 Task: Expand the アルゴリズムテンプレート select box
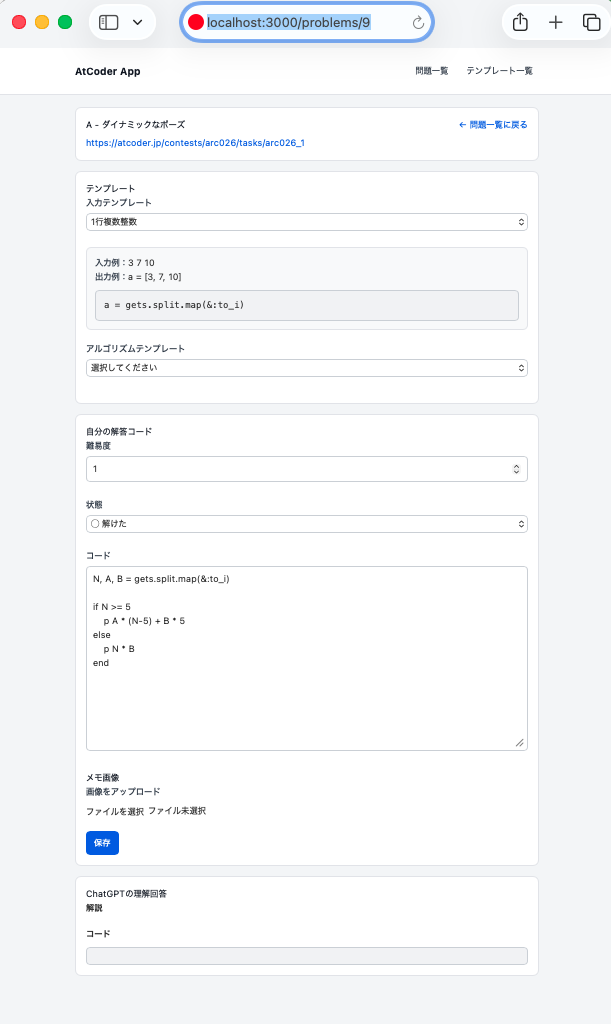tap(307, 368)
